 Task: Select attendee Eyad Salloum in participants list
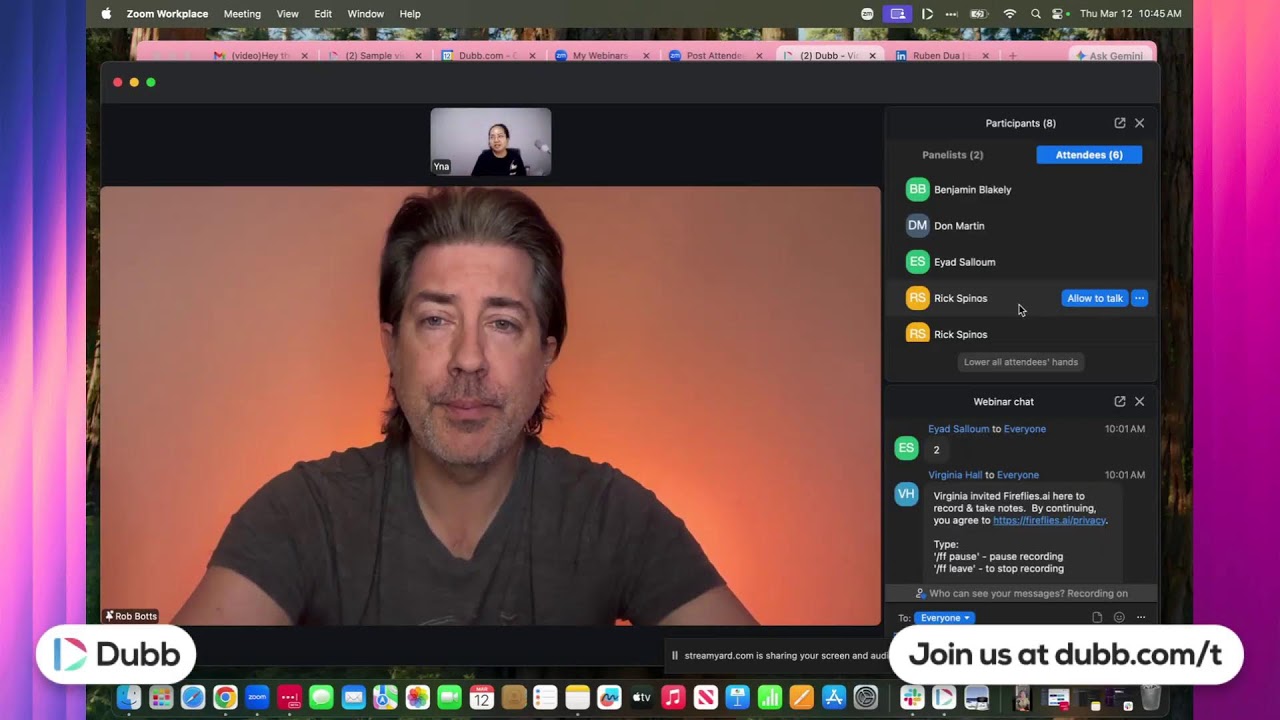tap(1021, 262)
